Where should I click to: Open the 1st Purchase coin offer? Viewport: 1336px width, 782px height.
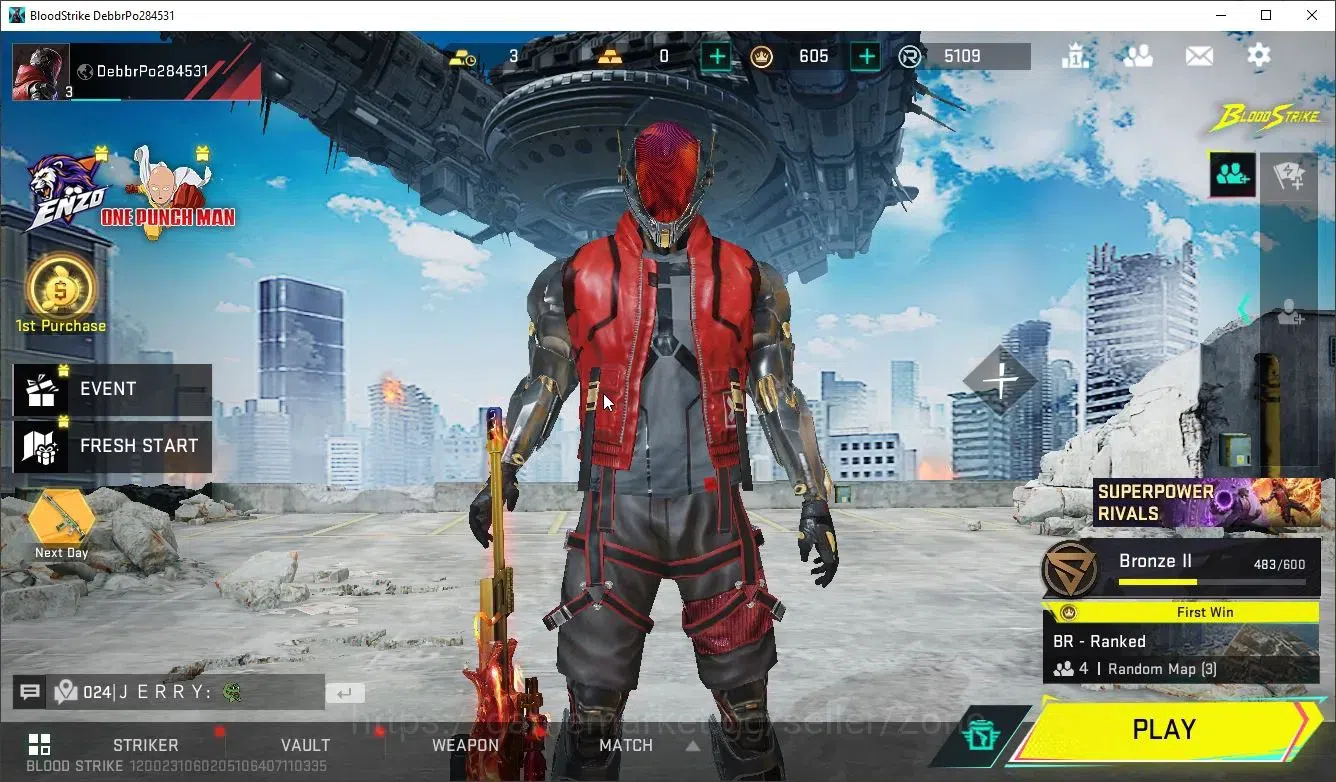pos(61,294)
